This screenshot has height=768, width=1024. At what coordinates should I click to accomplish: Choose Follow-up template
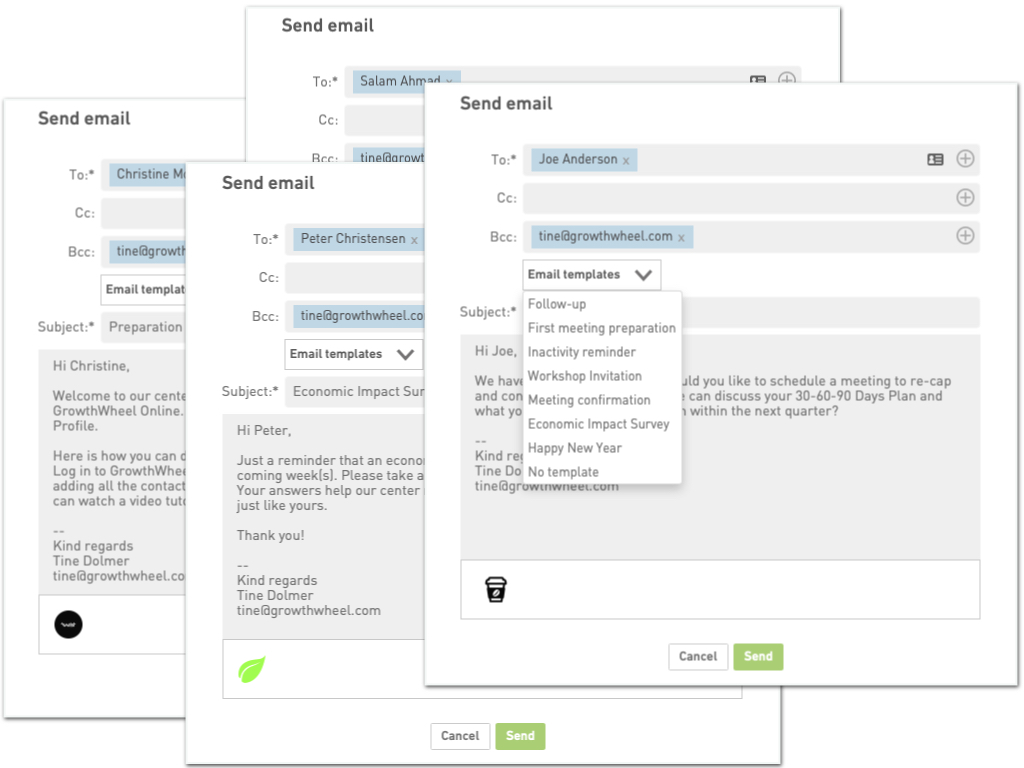click(x=557, y=304)
